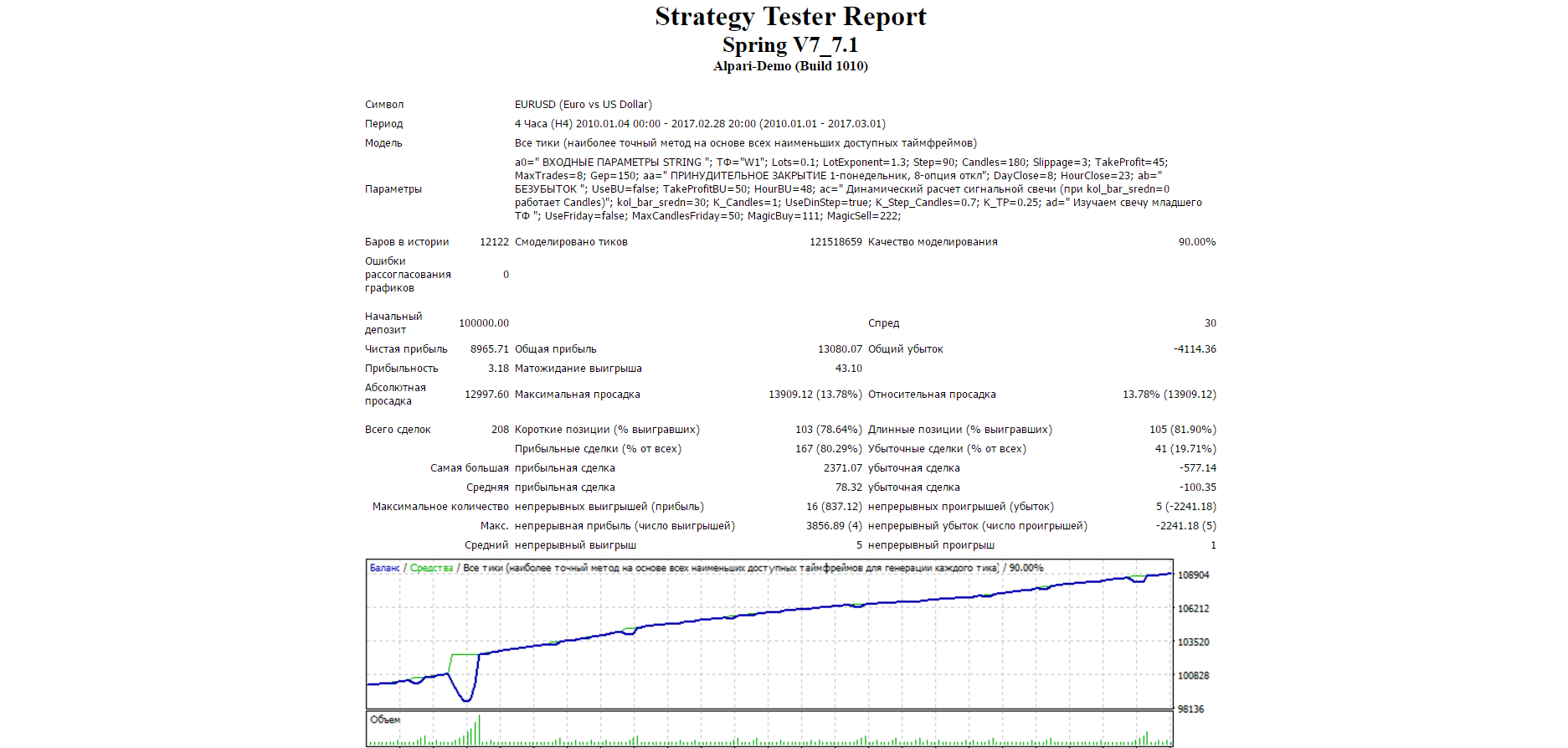The height and width of the screenshot is (748, 1568).
Task: Select the Начальный депозит label
Action: pos(393,323)
